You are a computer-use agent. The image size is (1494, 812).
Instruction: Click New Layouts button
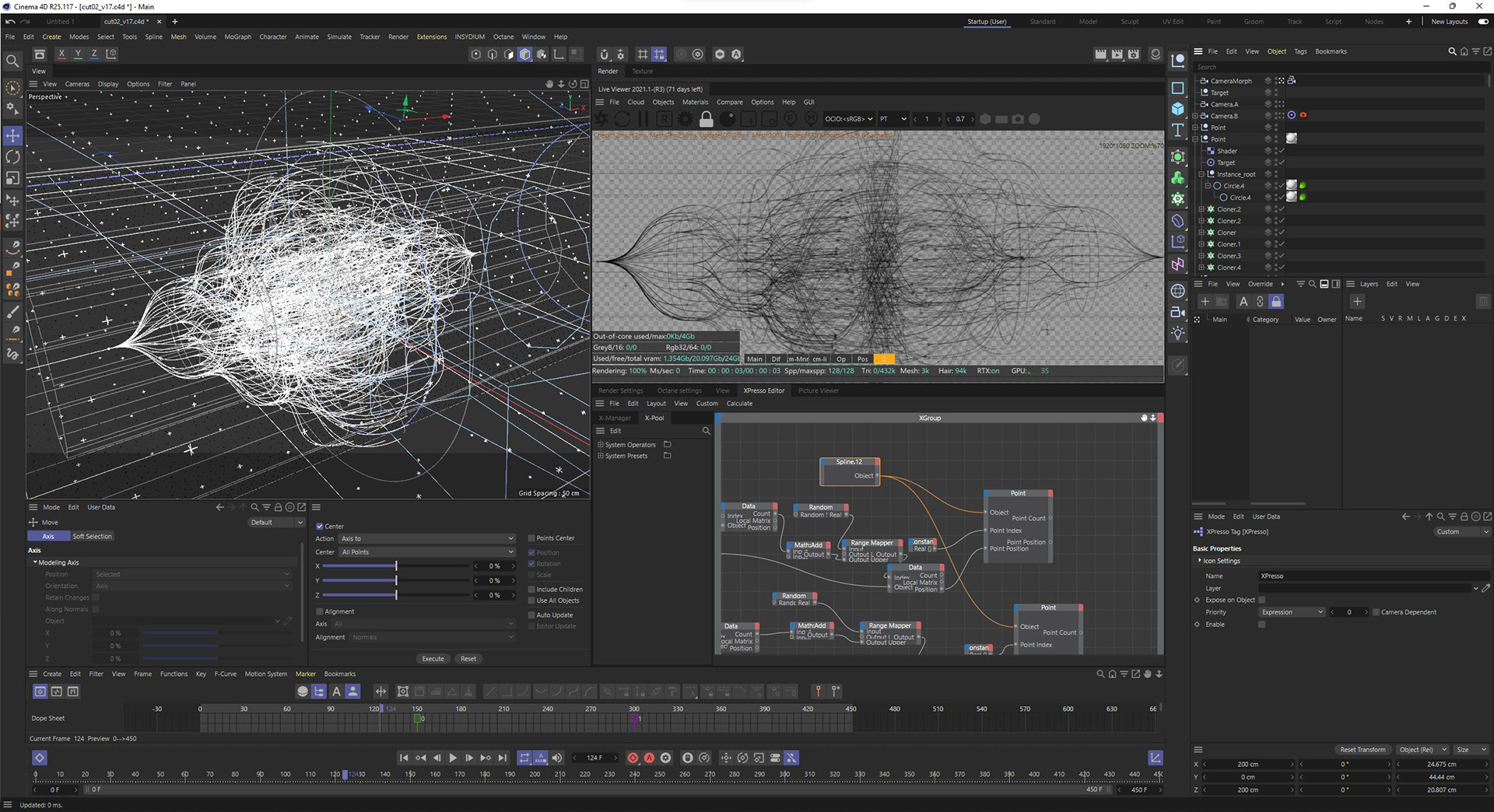(1449, 22)
